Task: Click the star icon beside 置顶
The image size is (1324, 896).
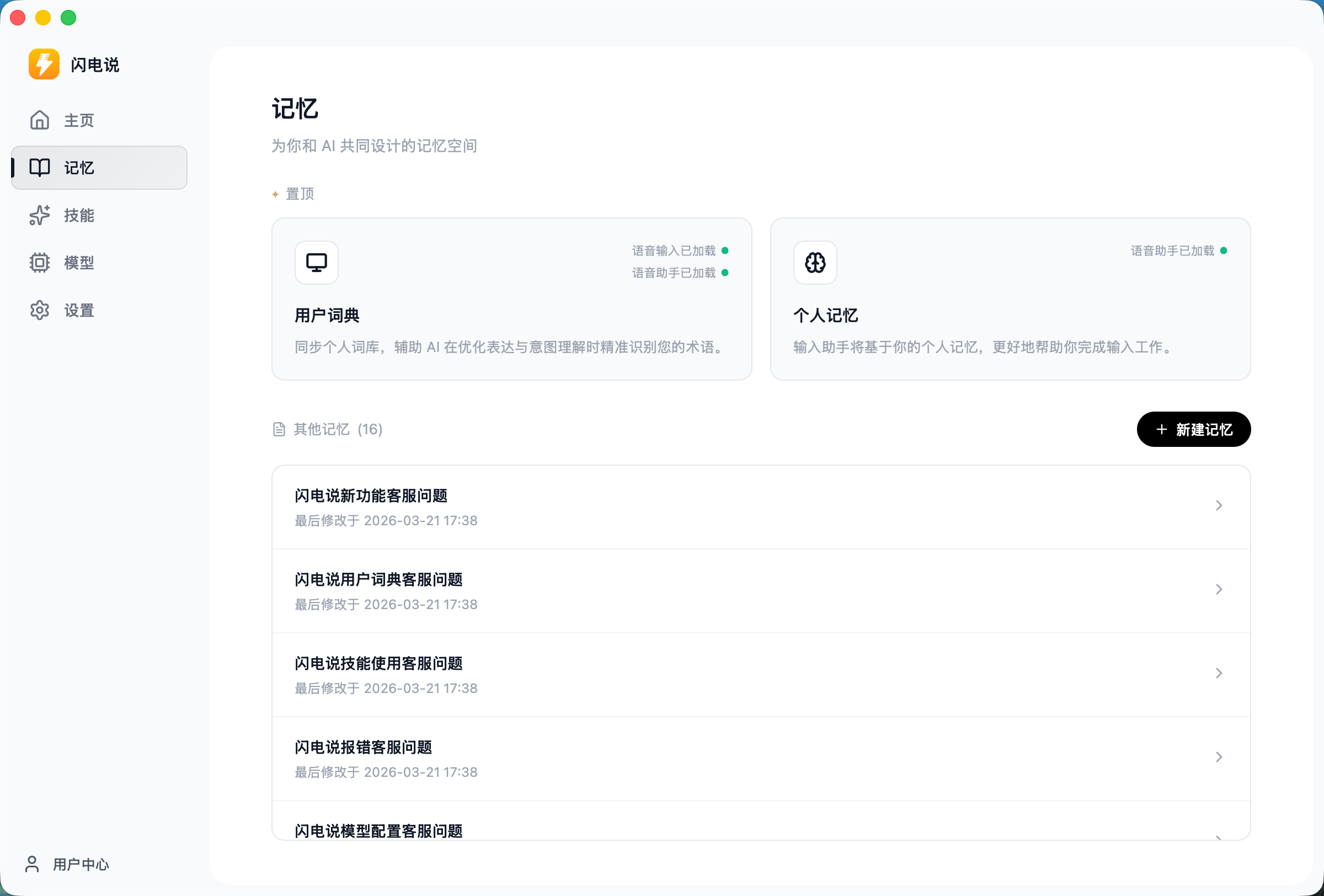Action: tap(275, 194)
